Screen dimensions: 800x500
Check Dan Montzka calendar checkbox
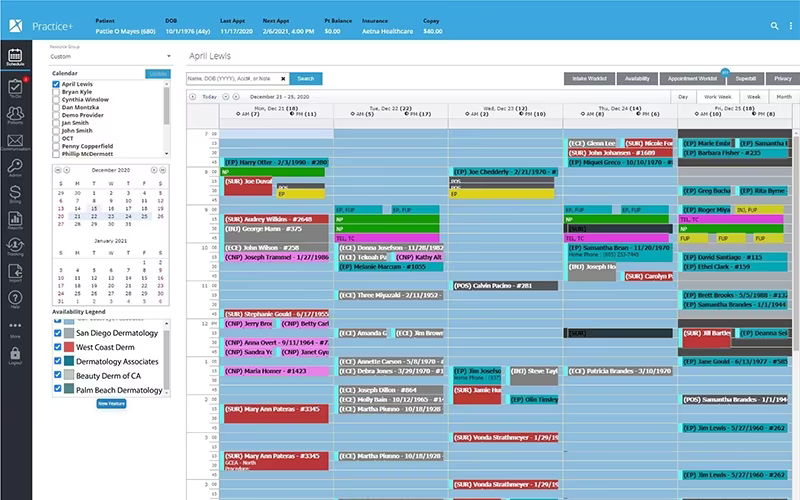(56, 107)
